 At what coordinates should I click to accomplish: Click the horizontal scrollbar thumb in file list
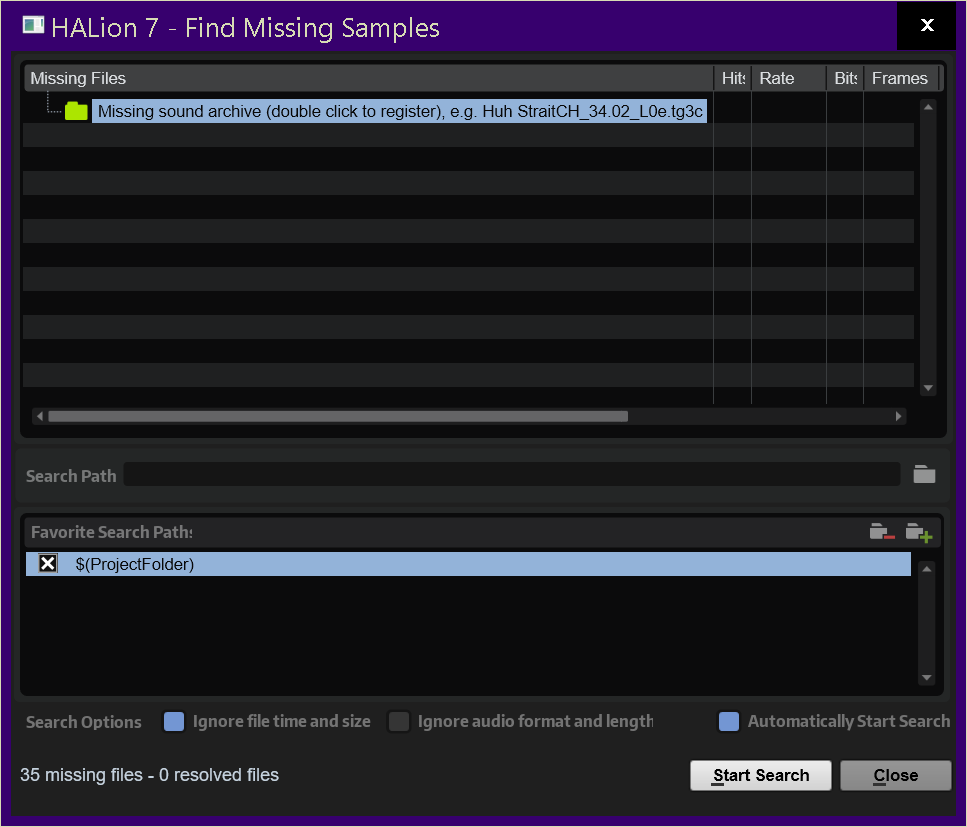[x=338, y=416]
